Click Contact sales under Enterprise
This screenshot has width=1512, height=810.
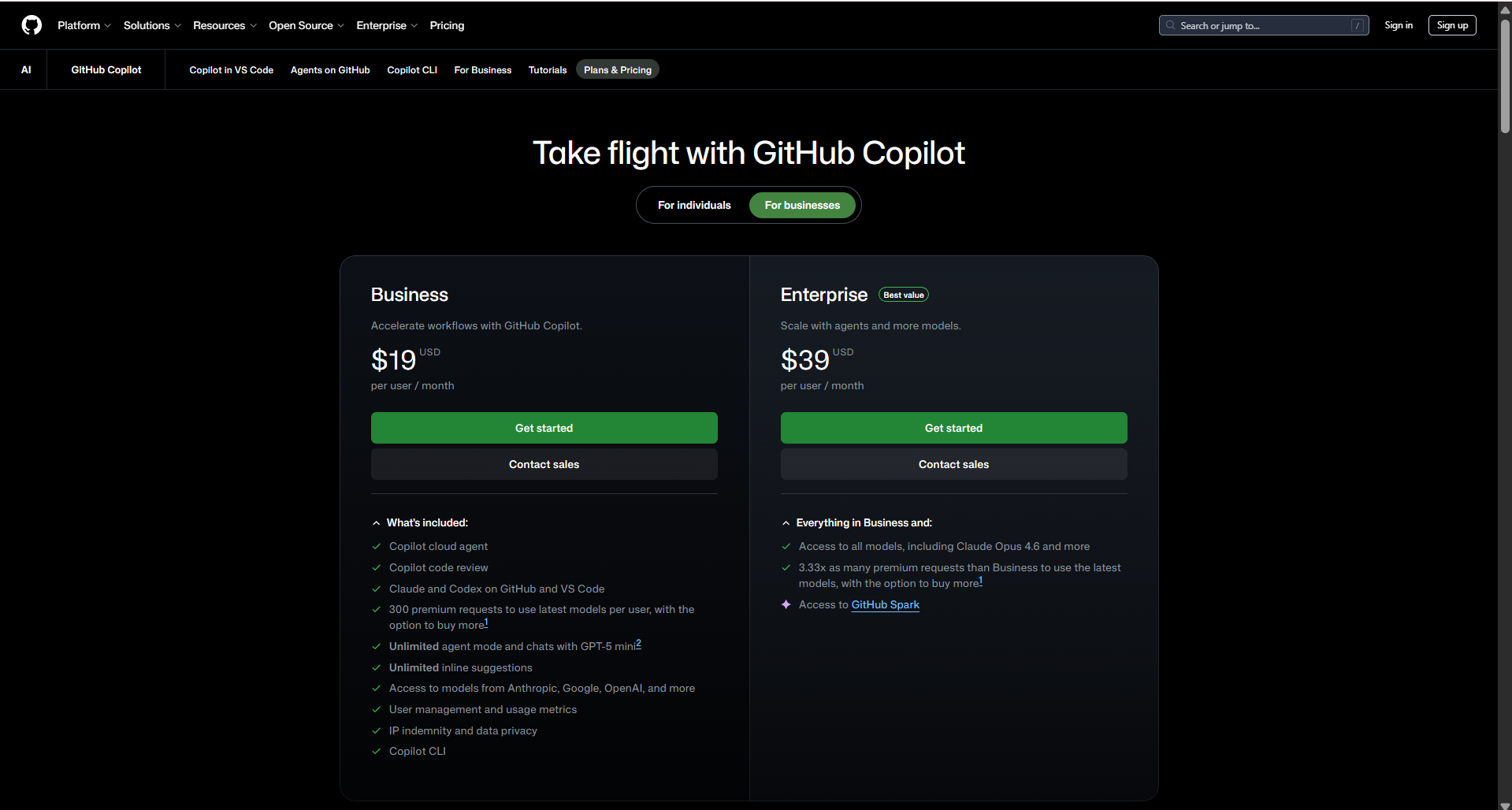pyautogui.click(x=953, y=463)
